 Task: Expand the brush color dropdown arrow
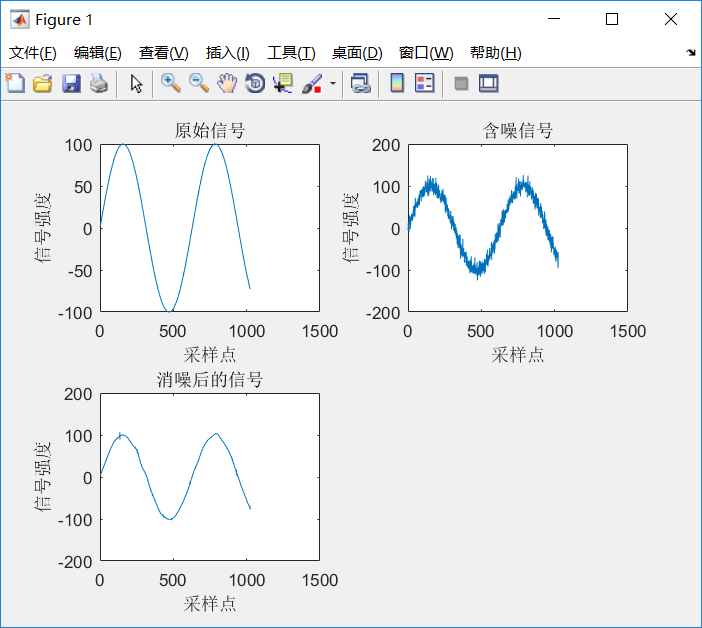tap(333, 84)
